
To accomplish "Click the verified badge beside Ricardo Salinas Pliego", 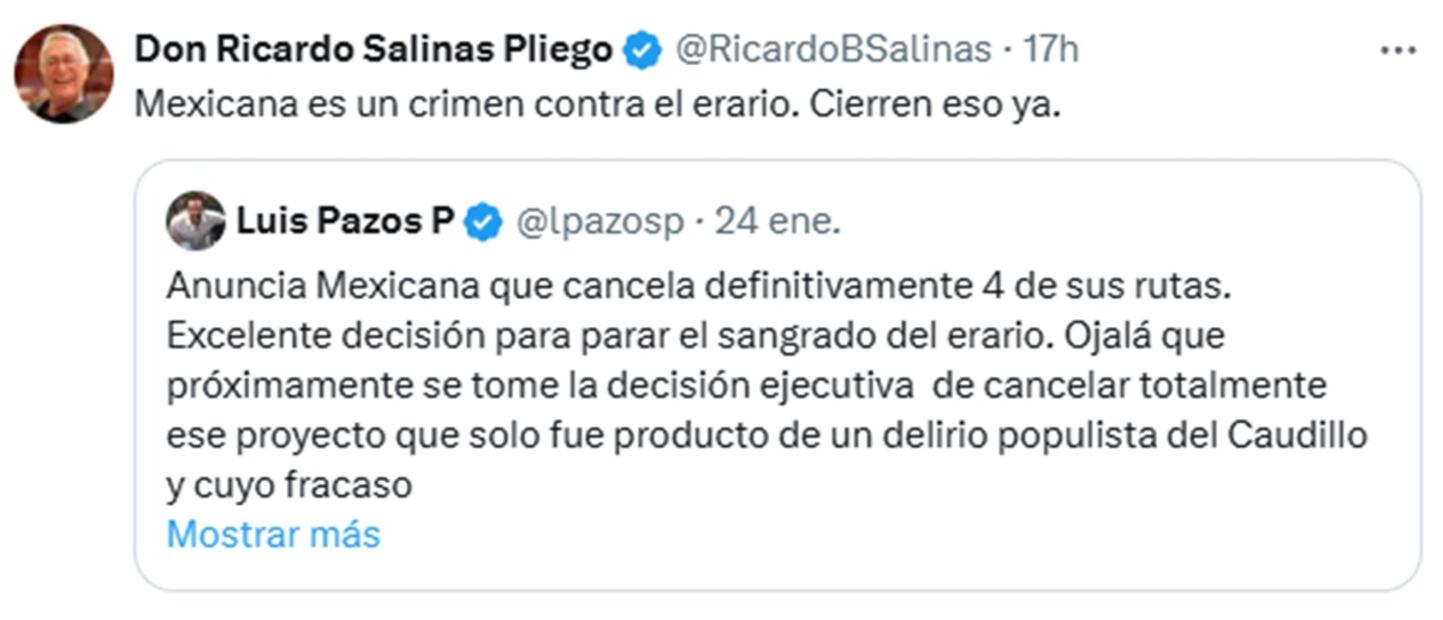I will [x=642, y=49].
